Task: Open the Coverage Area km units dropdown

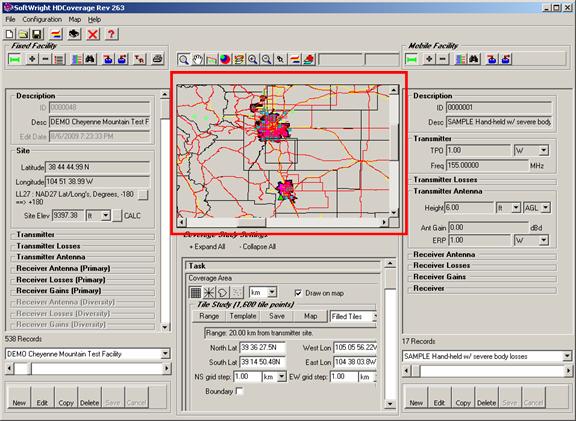Action: click(x=272, y=292)
